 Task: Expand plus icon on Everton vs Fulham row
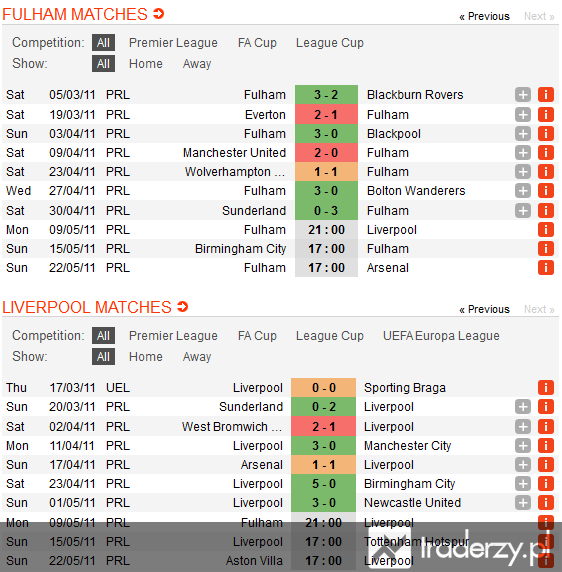coord(523,115)
